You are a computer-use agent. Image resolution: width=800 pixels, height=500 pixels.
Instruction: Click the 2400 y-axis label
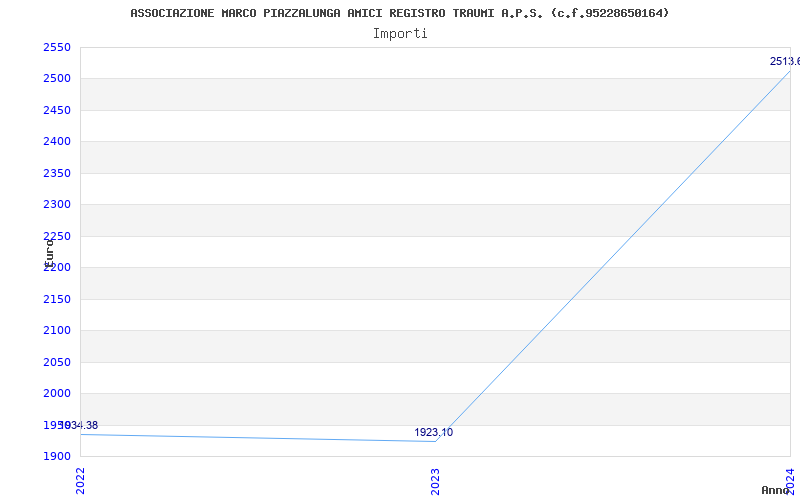coord(57,141)
